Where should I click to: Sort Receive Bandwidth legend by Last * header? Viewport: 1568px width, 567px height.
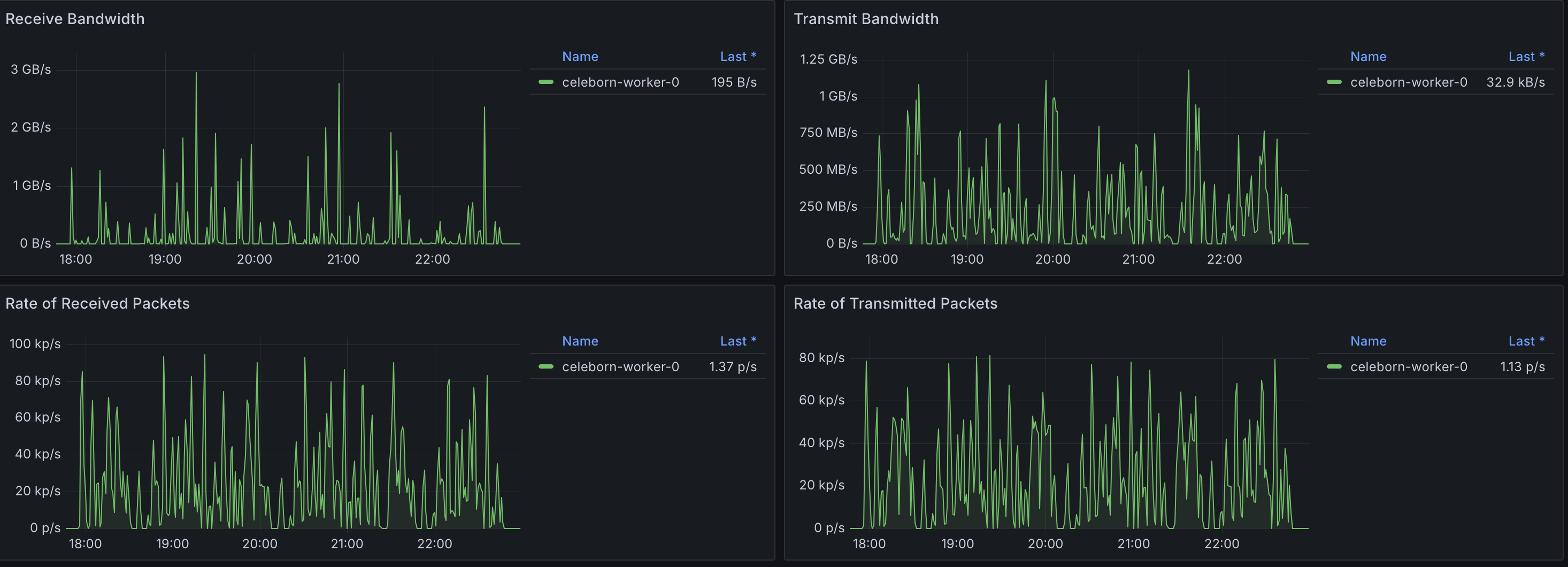(x=737, y=57)
